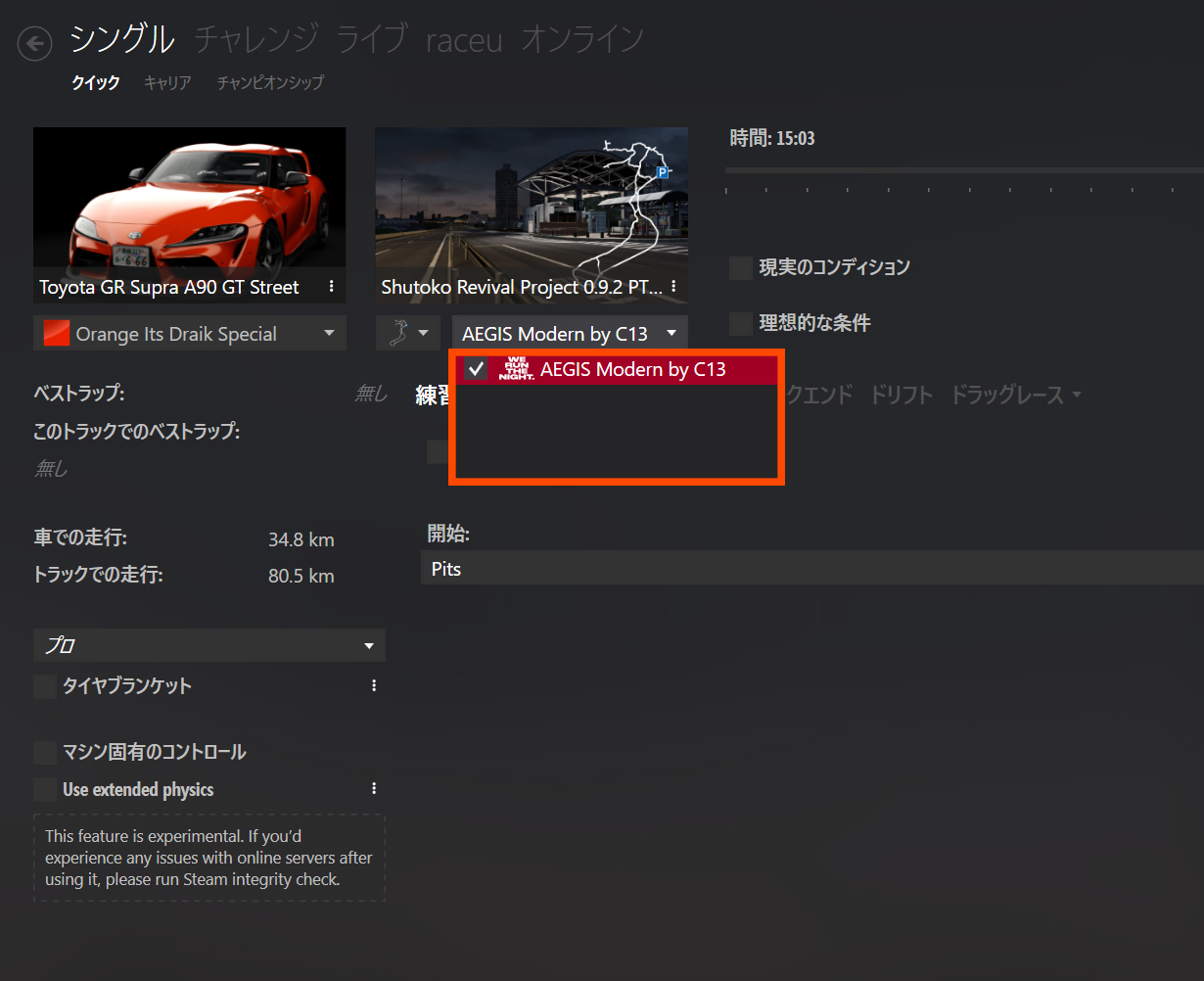Adjust the 時間 time slider
1204x981 pixels.
[964, 170]
